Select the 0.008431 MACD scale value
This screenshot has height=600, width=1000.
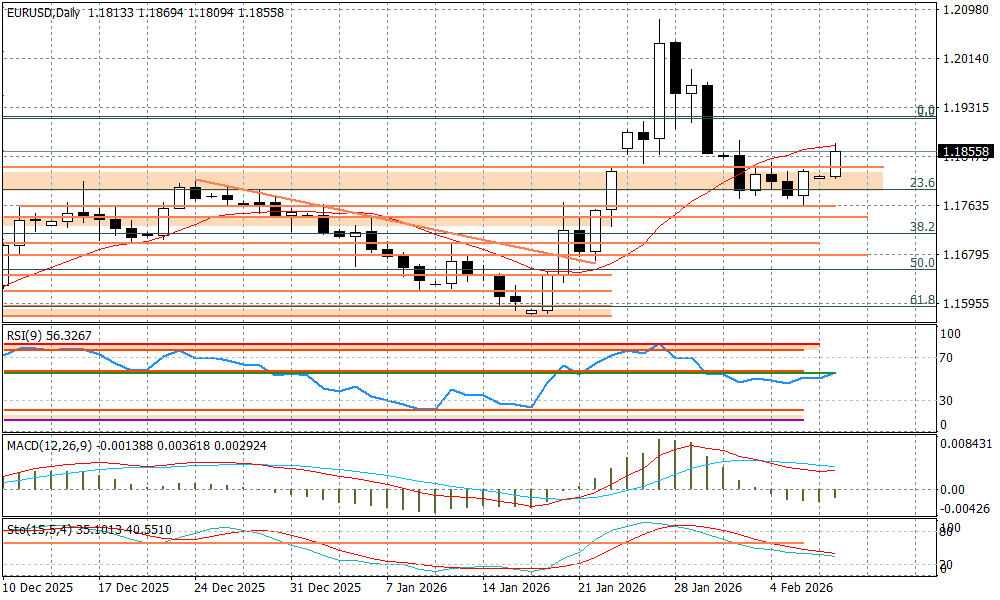[967, 443]
